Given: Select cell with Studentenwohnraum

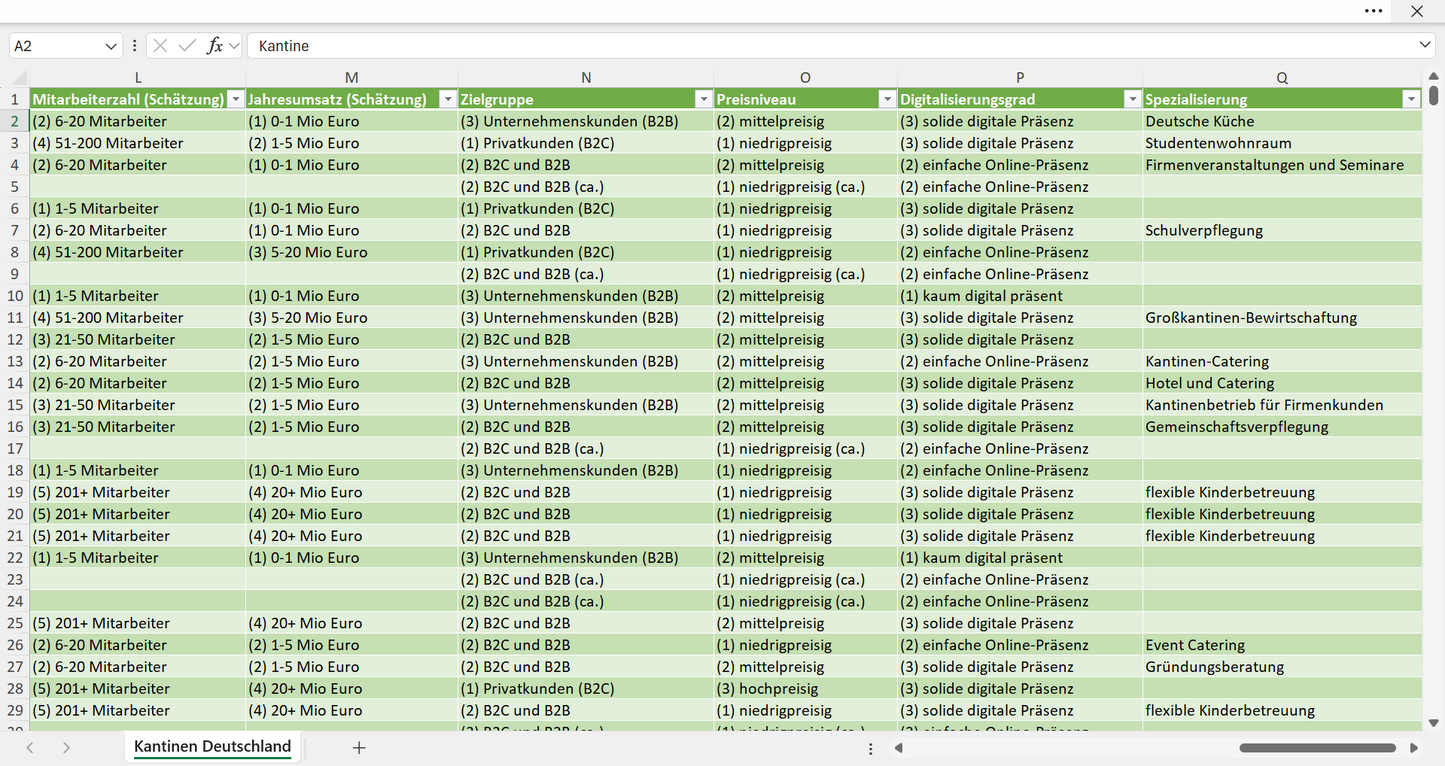Looking at the screenshot, I should tap(1282, 143).
